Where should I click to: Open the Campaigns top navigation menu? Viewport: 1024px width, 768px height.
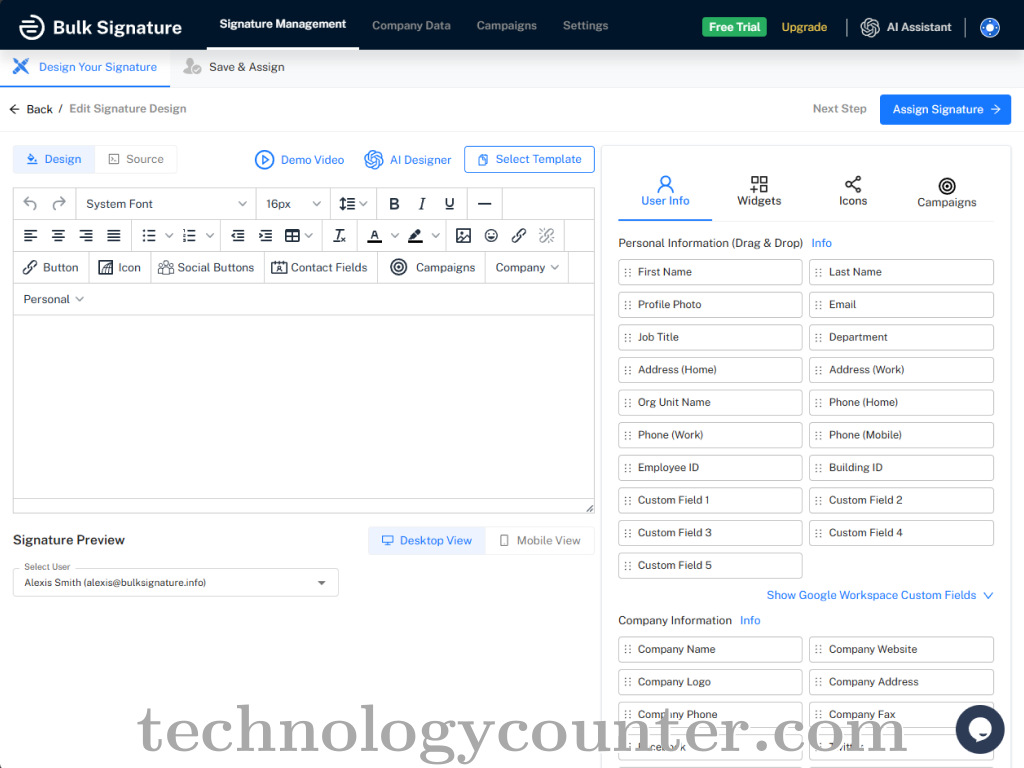507,25
